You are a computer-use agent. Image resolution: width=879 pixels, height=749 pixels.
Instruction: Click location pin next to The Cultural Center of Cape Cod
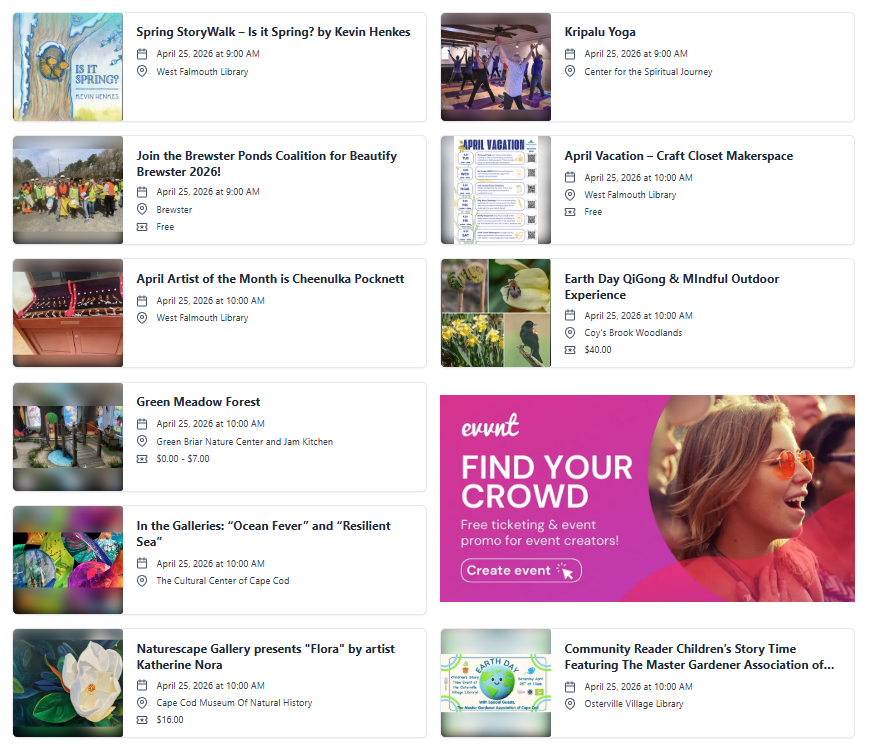click(x=142, y=581)
